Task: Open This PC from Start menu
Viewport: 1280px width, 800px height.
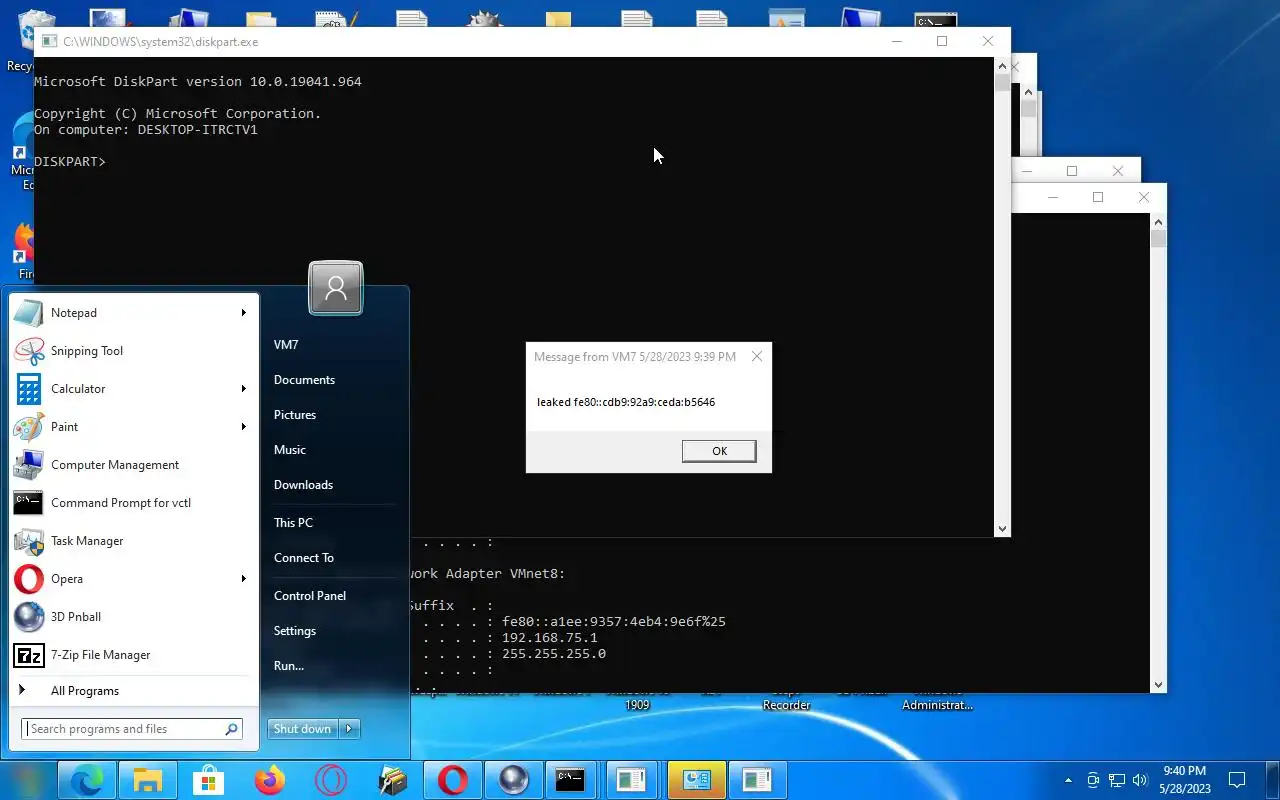Action: [293, 523]
